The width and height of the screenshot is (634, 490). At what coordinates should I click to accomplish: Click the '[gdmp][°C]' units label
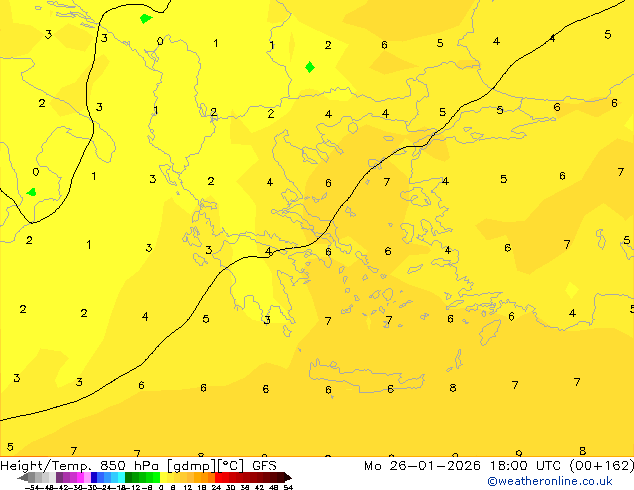[x=205, y=466]
